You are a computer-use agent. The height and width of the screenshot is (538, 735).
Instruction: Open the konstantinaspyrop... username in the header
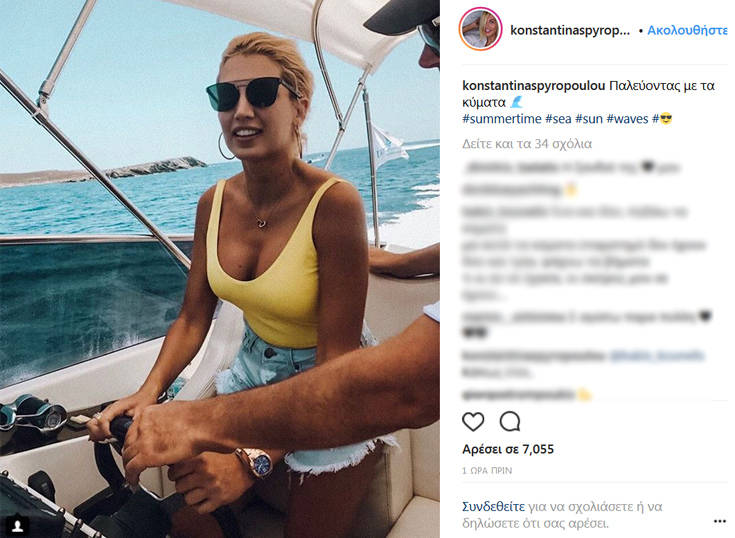pyautogui.click(x=570, y=30)
